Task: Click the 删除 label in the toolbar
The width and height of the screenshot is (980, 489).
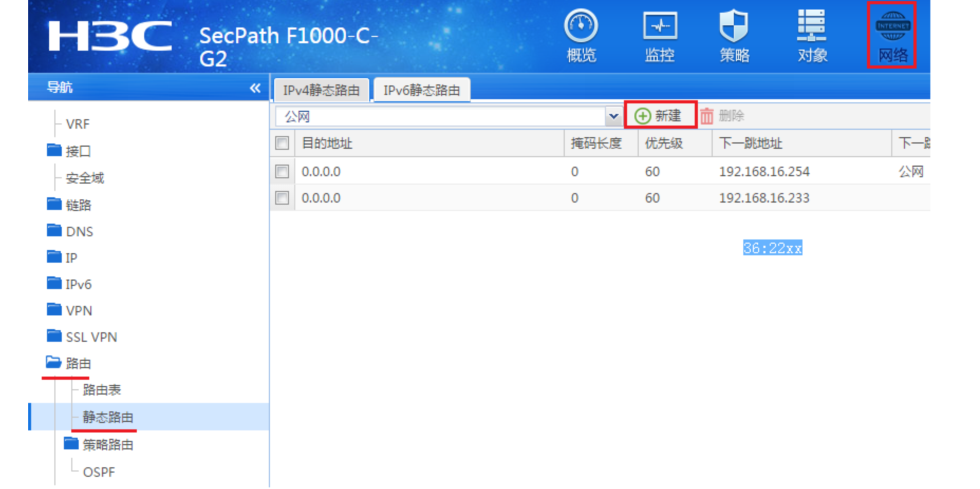Action: click(731, 116)
